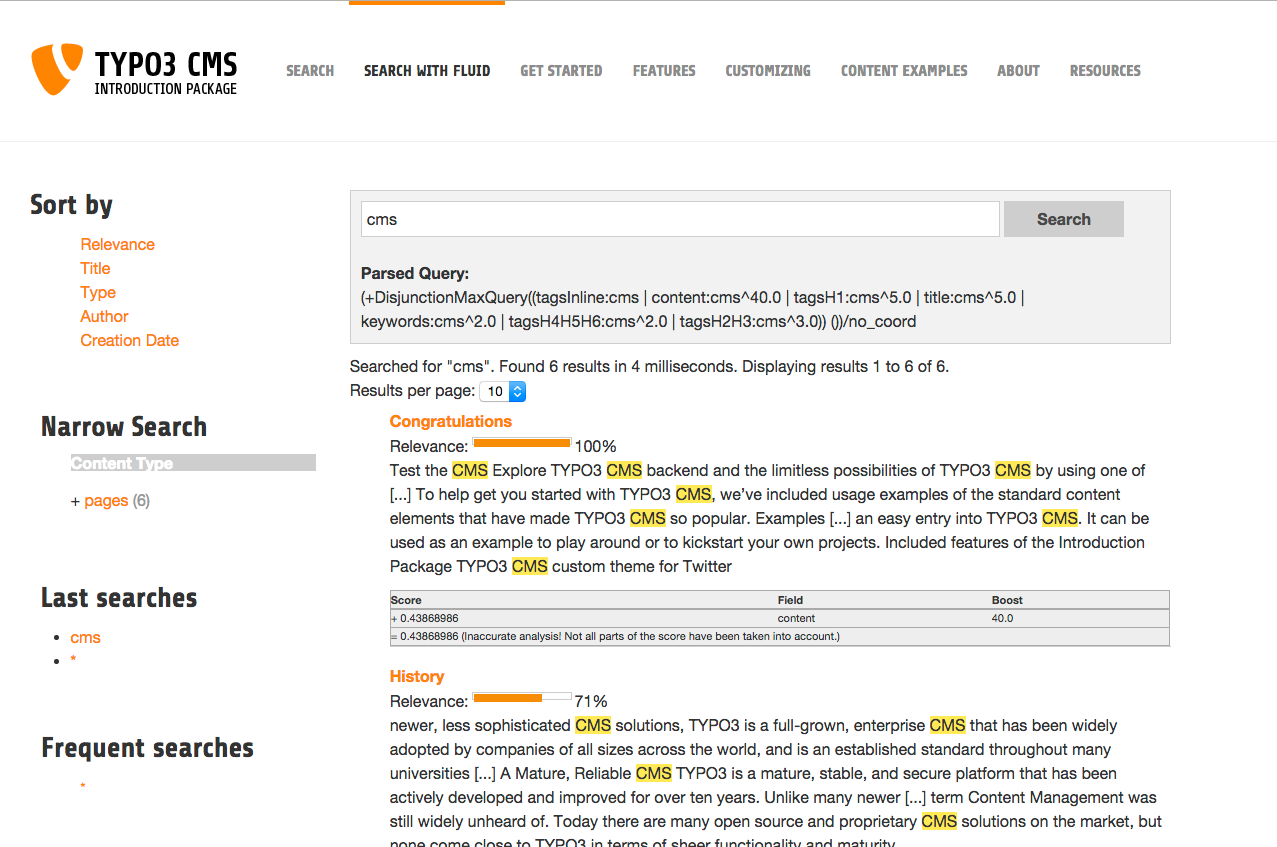Image resolution: width=1277 pixels, height=847 pixels.
Task: Go to the Features menu item
Action: point(664,71)
